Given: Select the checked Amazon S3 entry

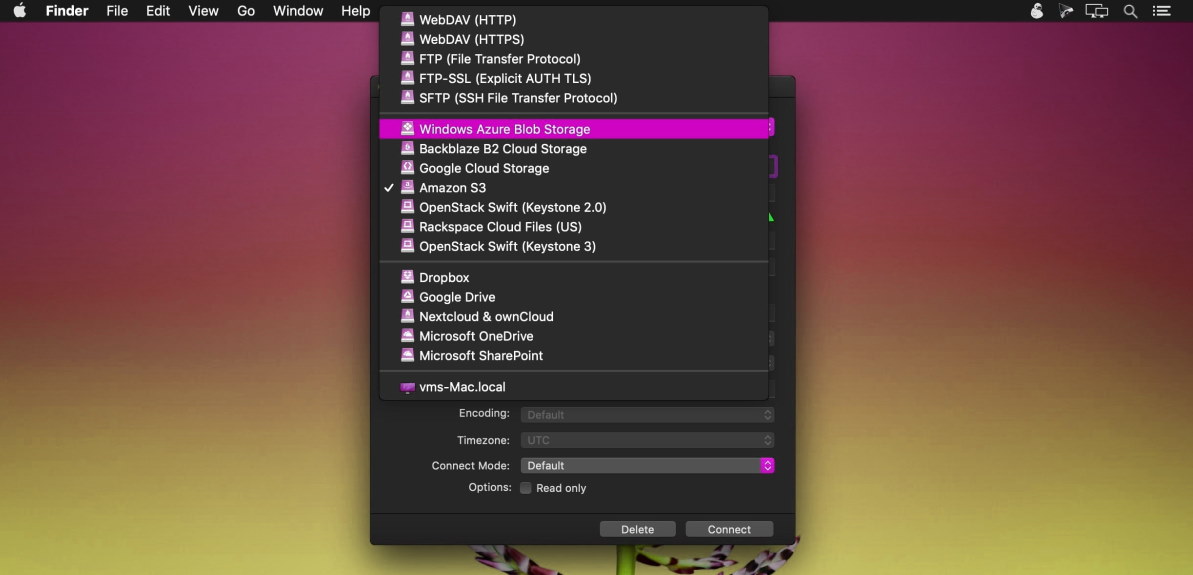Looking at the screenshot, I should click(574, 188).
